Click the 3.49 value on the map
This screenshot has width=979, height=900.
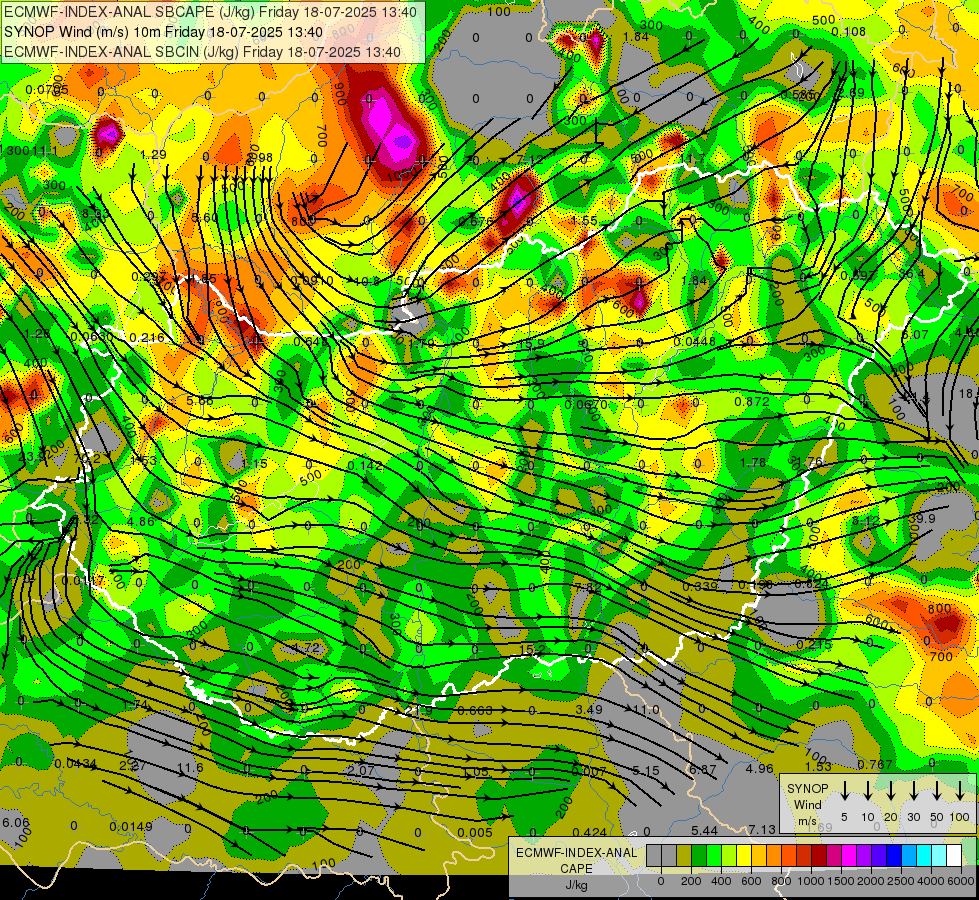click(589, 710)
